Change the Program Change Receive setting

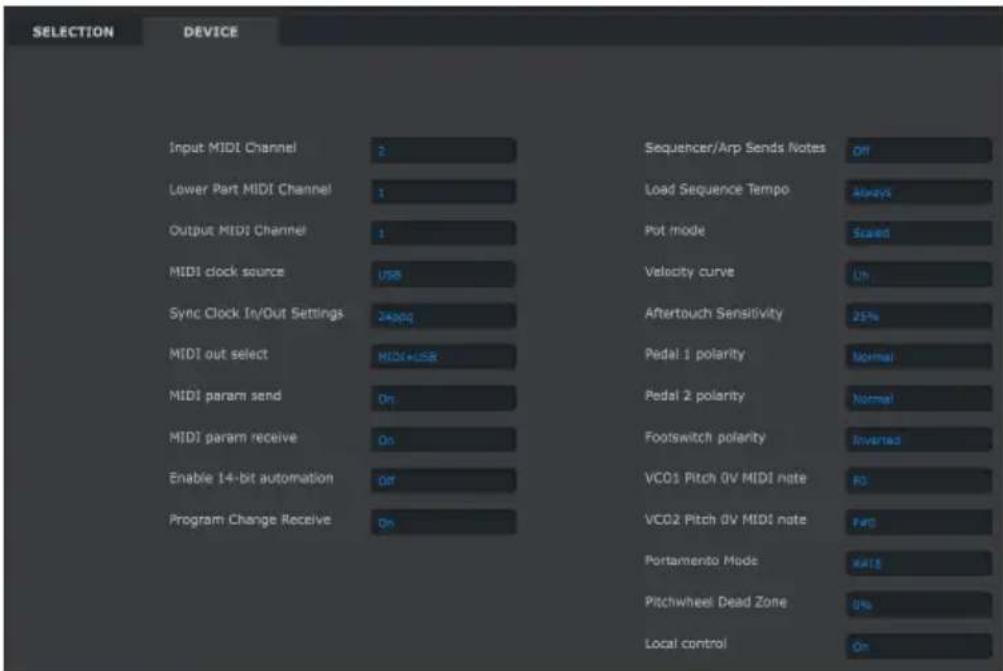click(x=443, y=523)
